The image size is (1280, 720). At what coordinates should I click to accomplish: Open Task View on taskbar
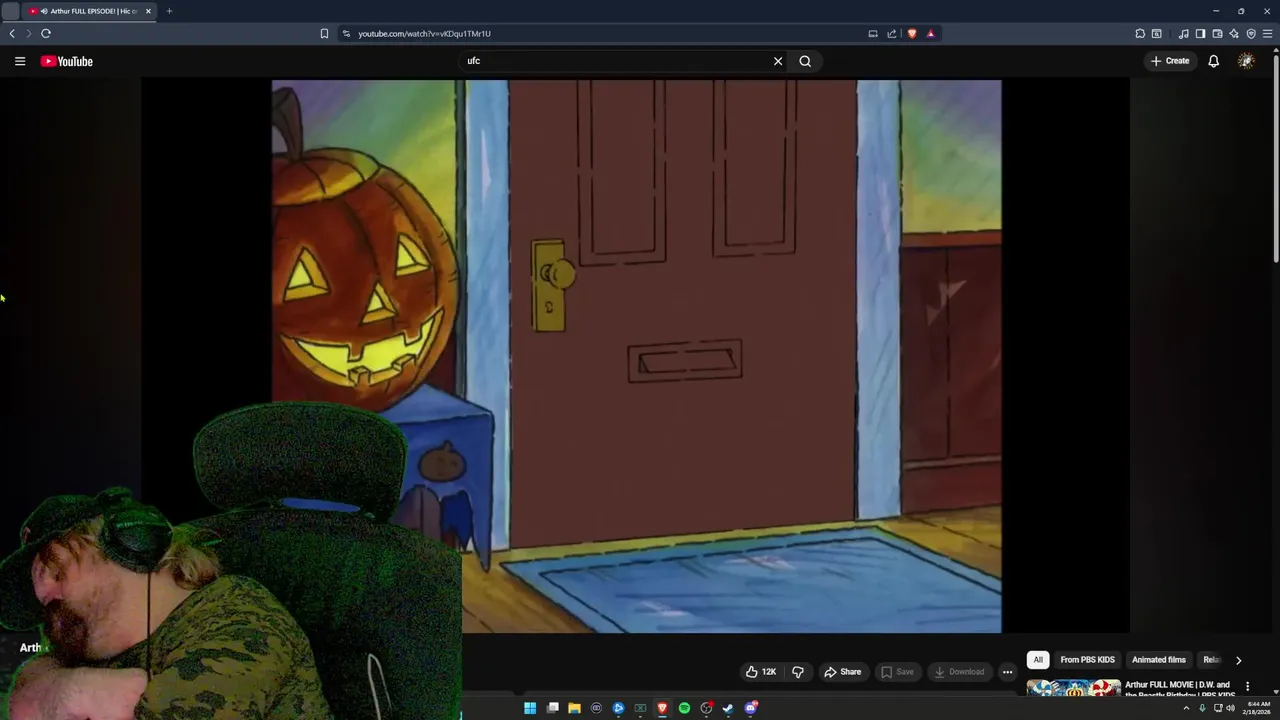tap(552, 708)
